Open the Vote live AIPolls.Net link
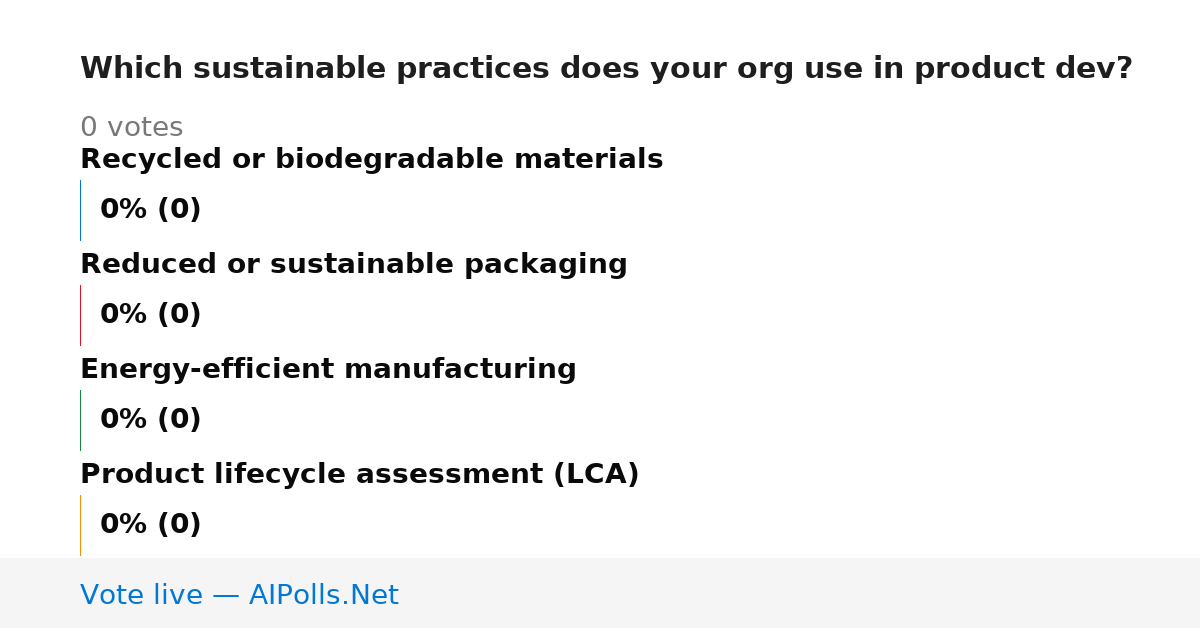Viewport: 1200px width, 628px height. click(239, 595)
